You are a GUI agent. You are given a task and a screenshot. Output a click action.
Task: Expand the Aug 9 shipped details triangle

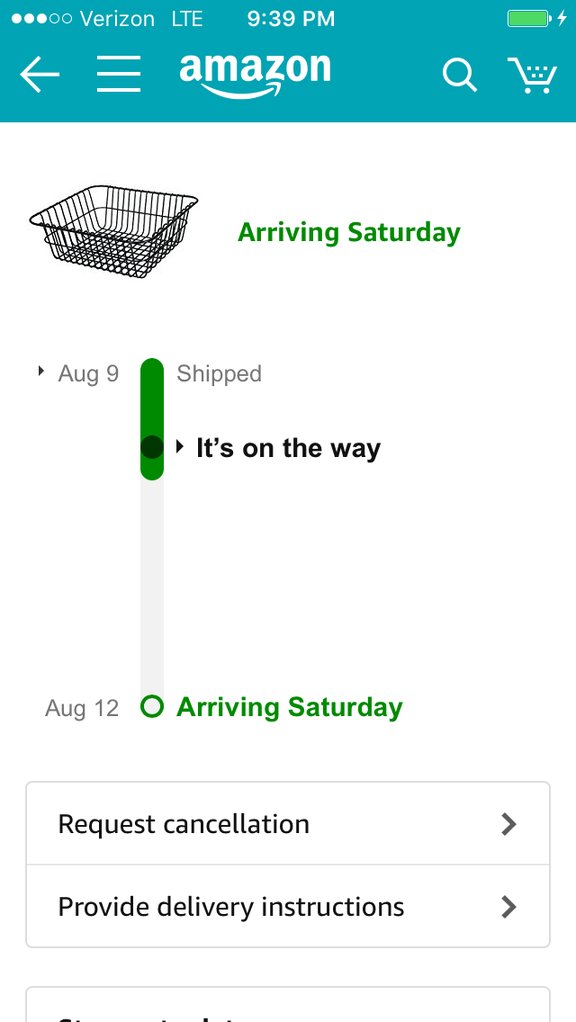click(41, 372)
